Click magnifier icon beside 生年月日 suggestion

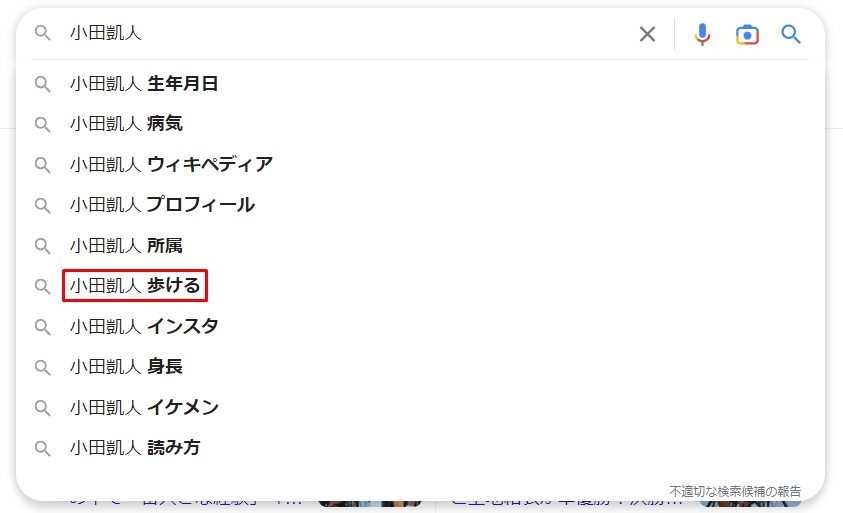point(42,84)
